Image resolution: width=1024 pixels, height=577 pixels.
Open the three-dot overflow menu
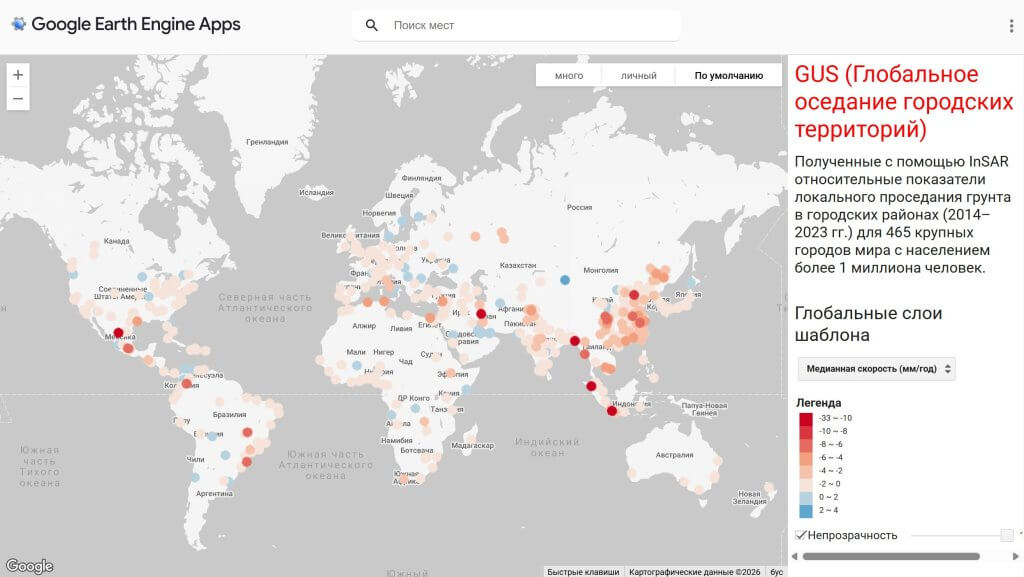(1011, 25)
